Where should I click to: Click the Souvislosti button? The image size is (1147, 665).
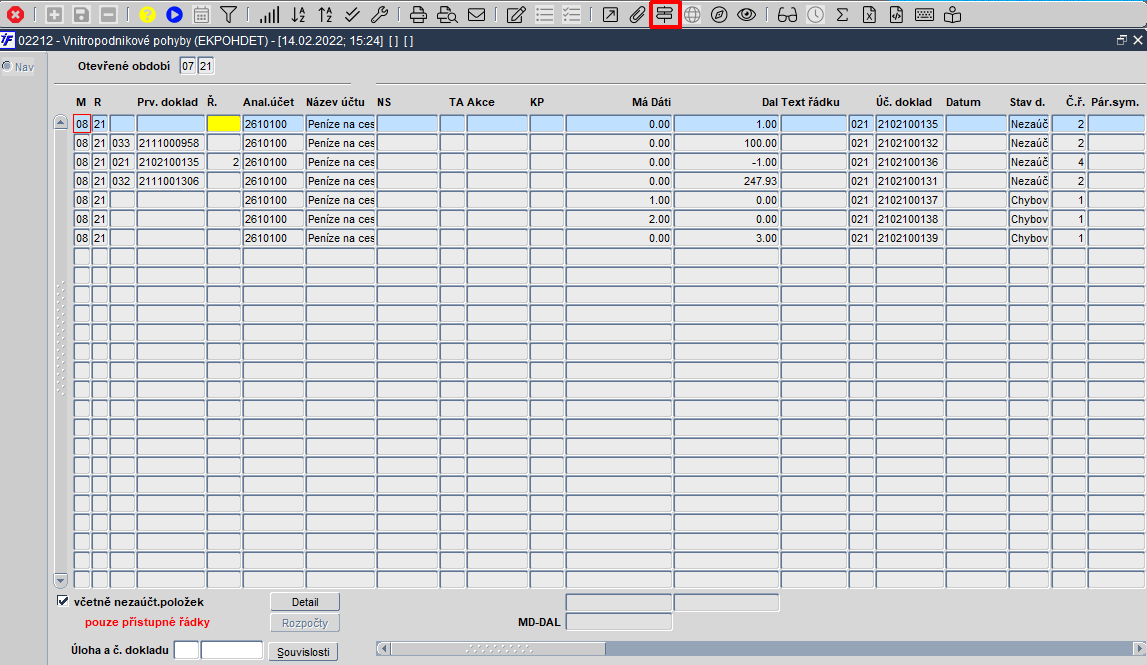[x=303, y=652]
